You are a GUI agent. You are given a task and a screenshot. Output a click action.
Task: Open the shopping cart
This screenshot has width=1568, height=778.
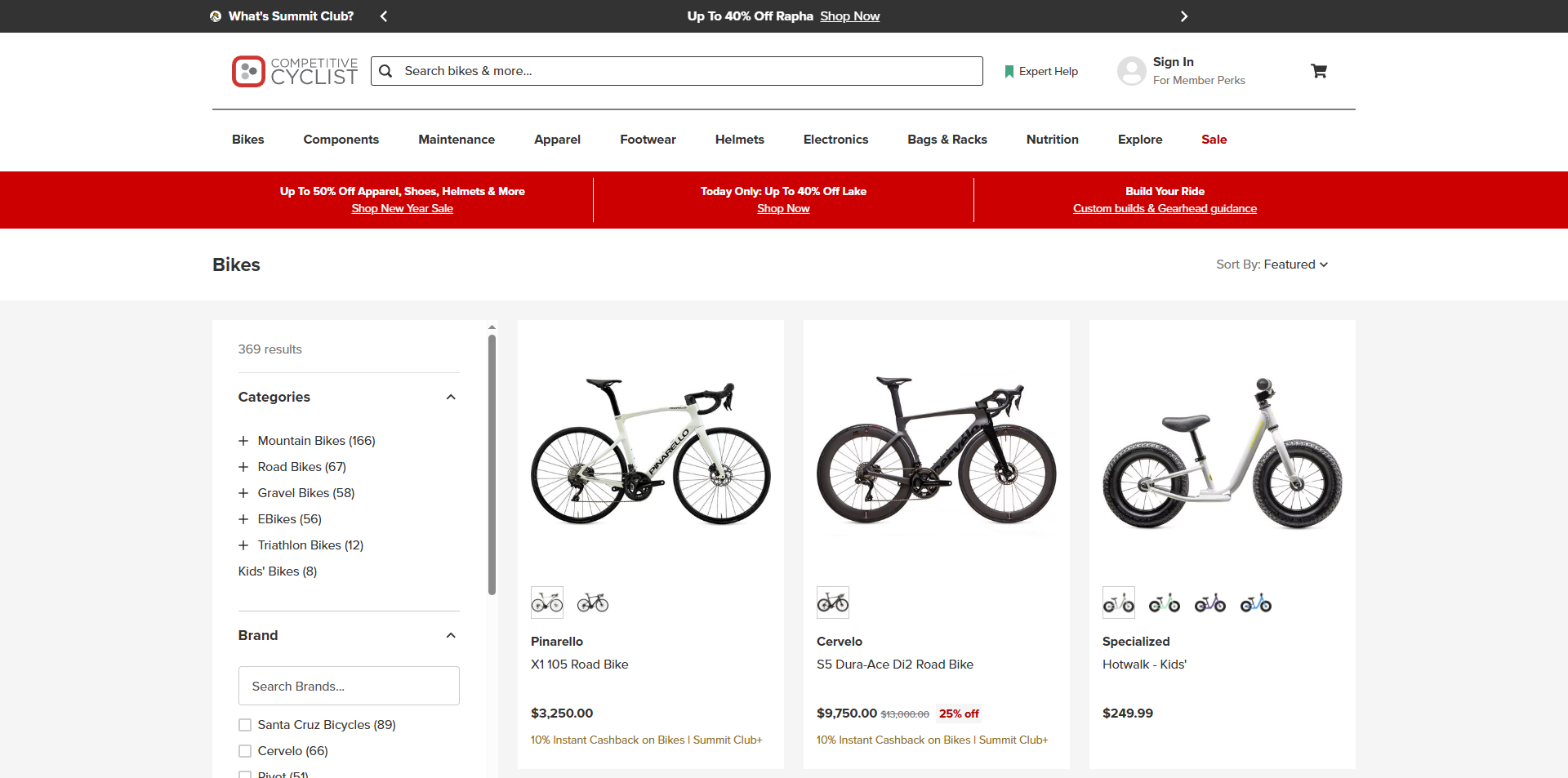(x=1318, y=71)
